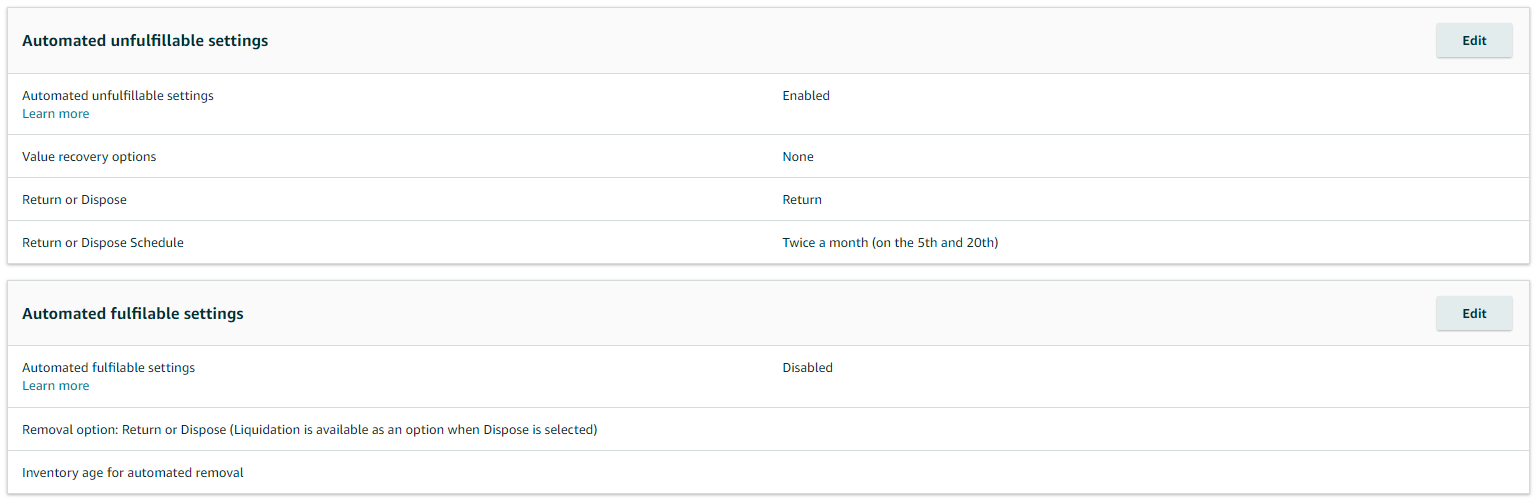Click non-bold 'Automated fulfilable settings' row label
1539x503 pixels.
[108, 368]
